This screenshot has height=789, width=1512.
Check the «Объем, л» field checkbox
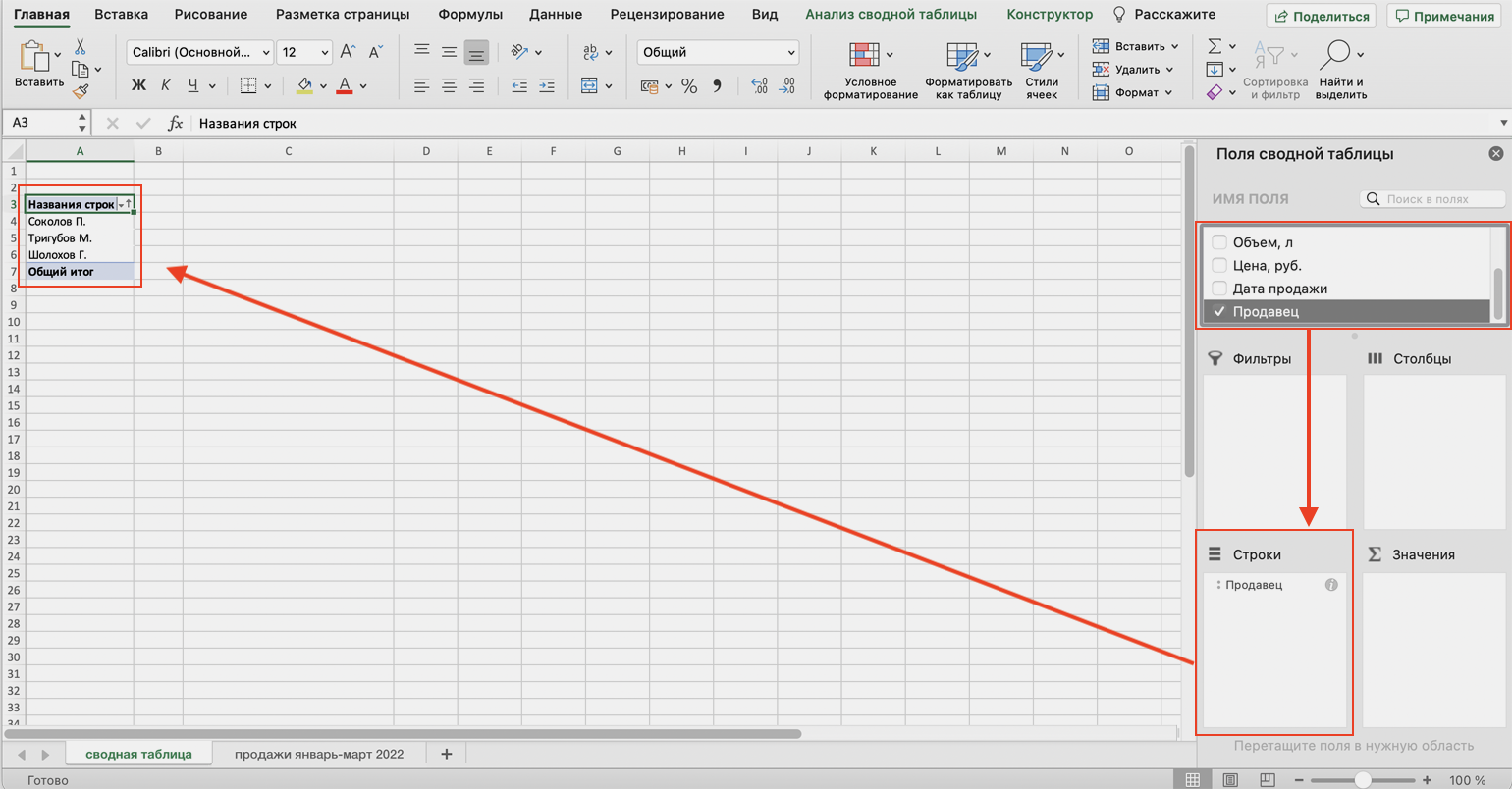point(1219,242)
